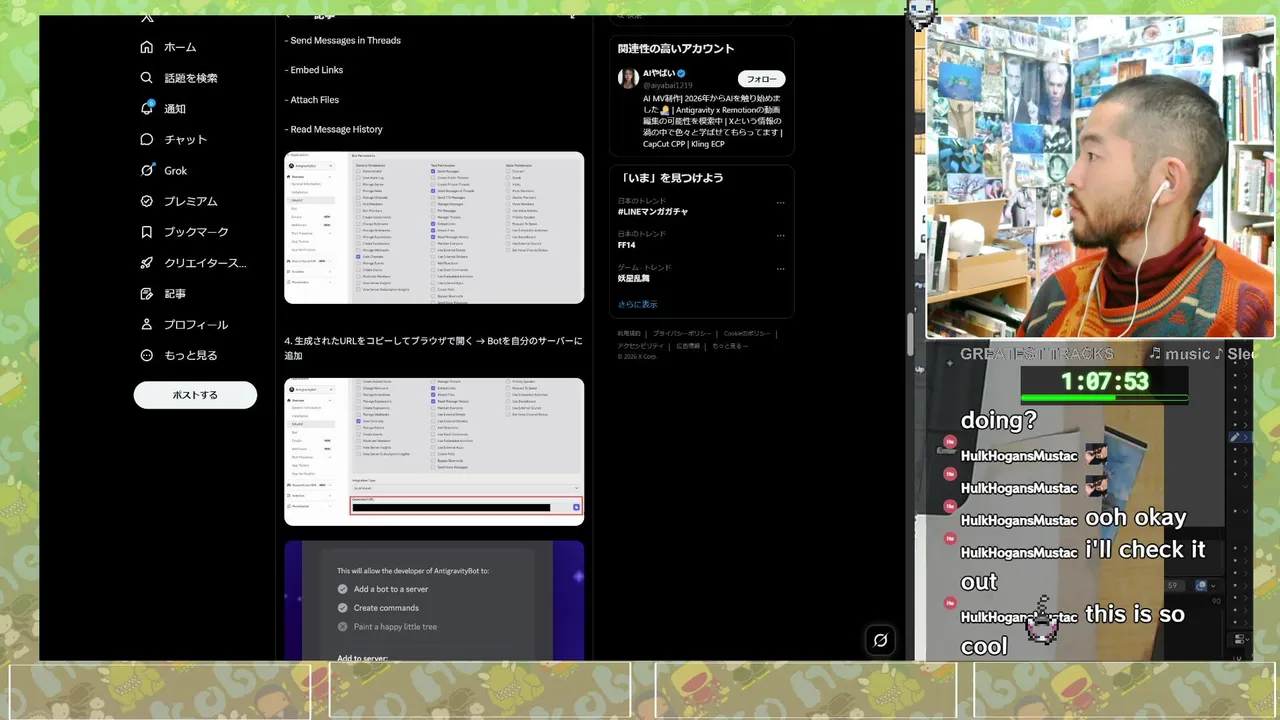Viewport: 1280px width, 720px height.
Task: Open the floating Grok button at page corner
Action: (880, 640)
